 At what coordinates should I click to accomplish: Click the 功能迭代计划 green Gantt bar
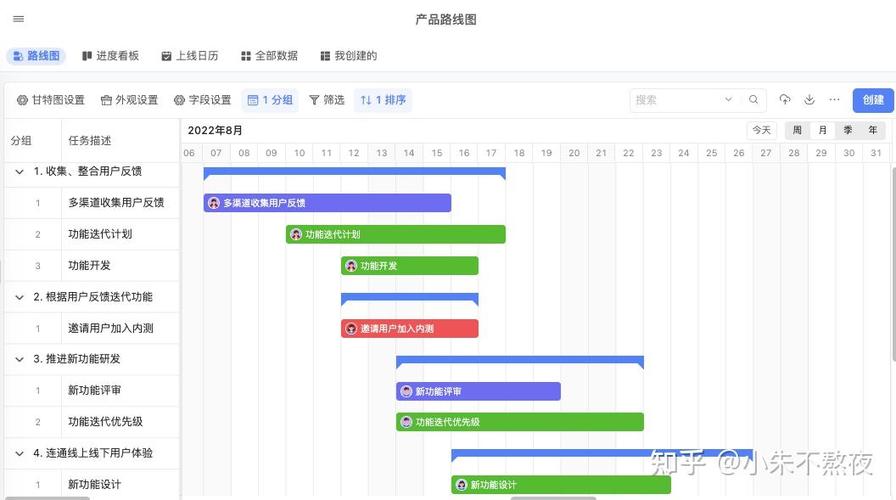[x=395, y=234]
